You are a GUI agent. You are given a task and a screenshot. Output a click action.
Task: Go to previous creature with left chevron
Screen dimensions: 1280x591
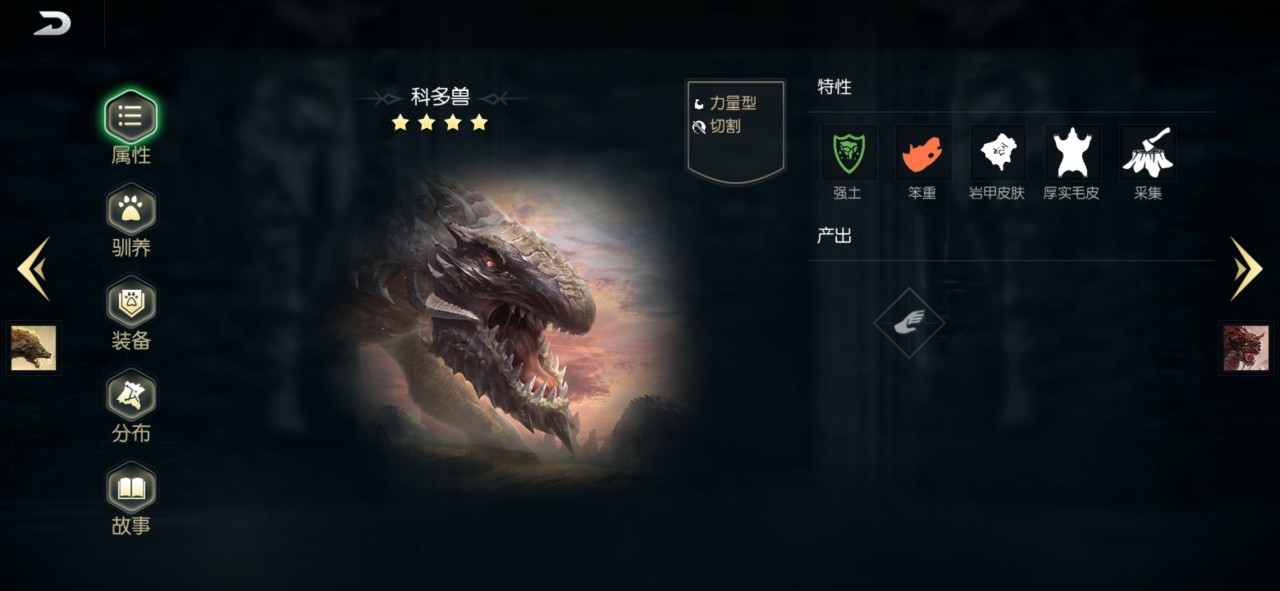33,269
